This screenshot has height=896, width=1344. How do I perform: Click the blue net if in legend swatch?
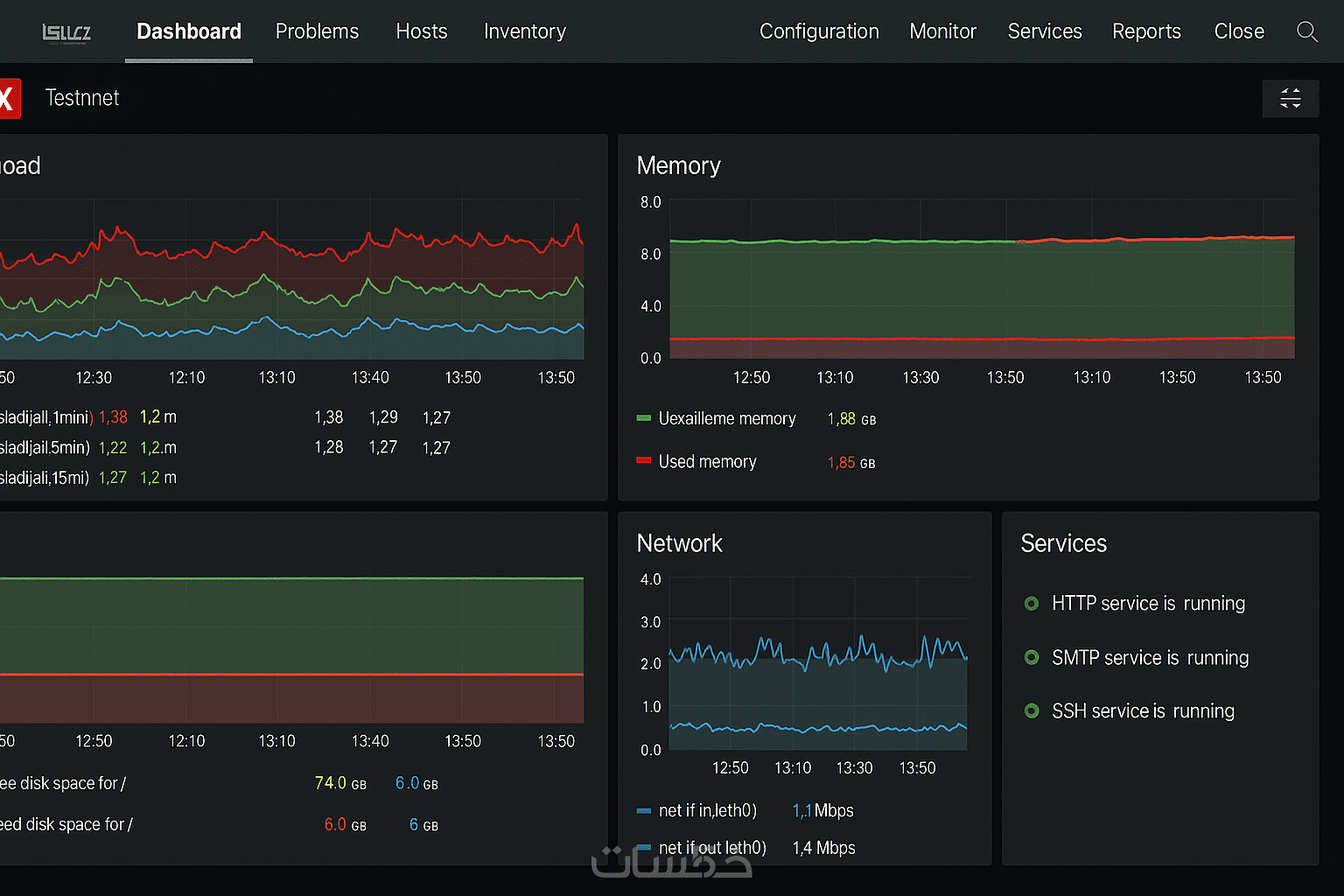click(x=644, y=811)
